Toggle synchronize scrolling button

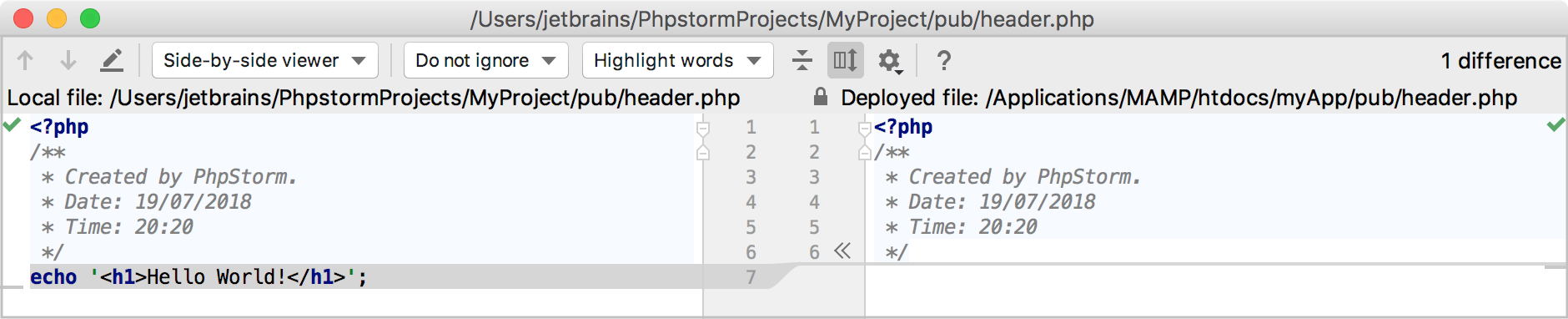(x=845, y=60)
